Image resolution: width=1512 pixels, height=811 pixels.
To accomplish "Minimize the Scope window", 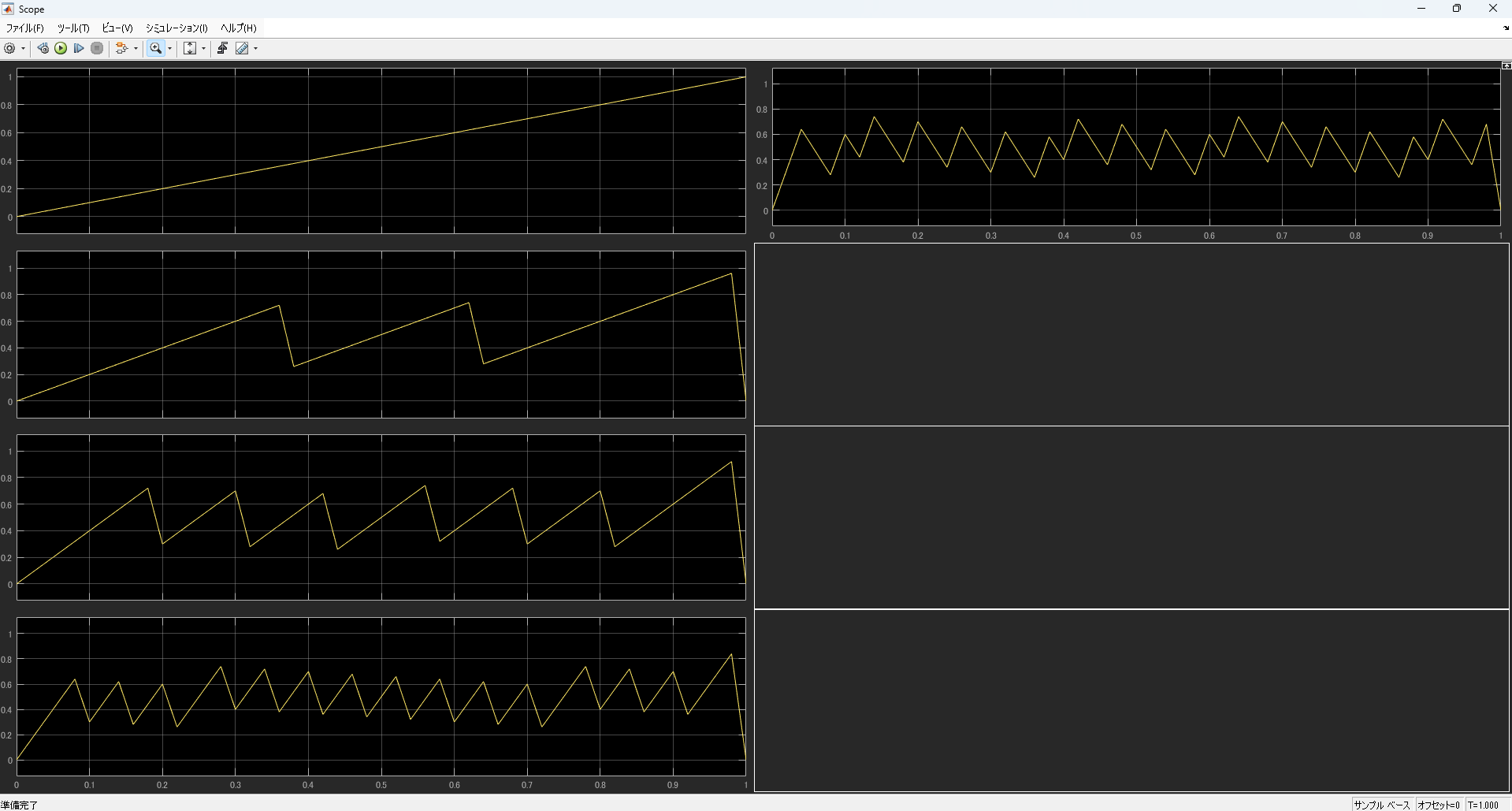I will pyautogui.click(x=1421, y=9).
